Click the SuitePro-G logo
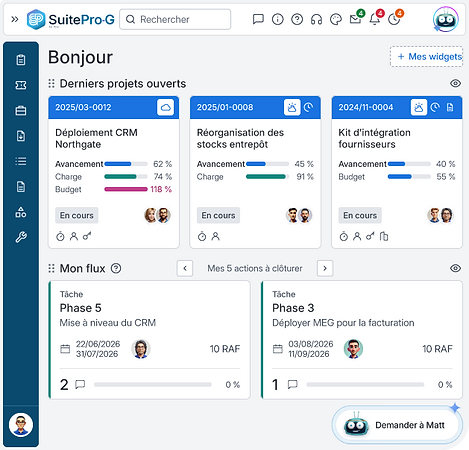469x450 pixels. tap(70, 19)
